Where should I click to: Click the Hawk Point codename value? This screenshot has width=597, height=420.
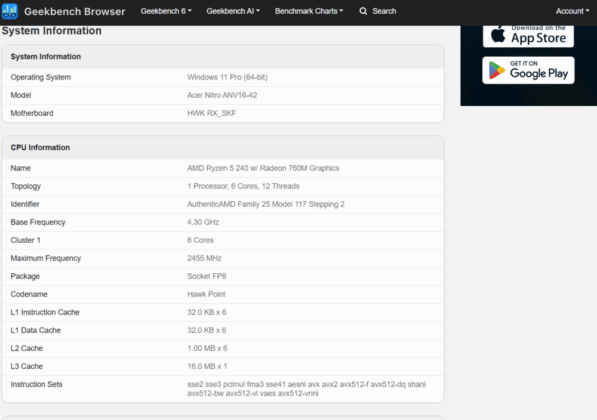[206, 294]
